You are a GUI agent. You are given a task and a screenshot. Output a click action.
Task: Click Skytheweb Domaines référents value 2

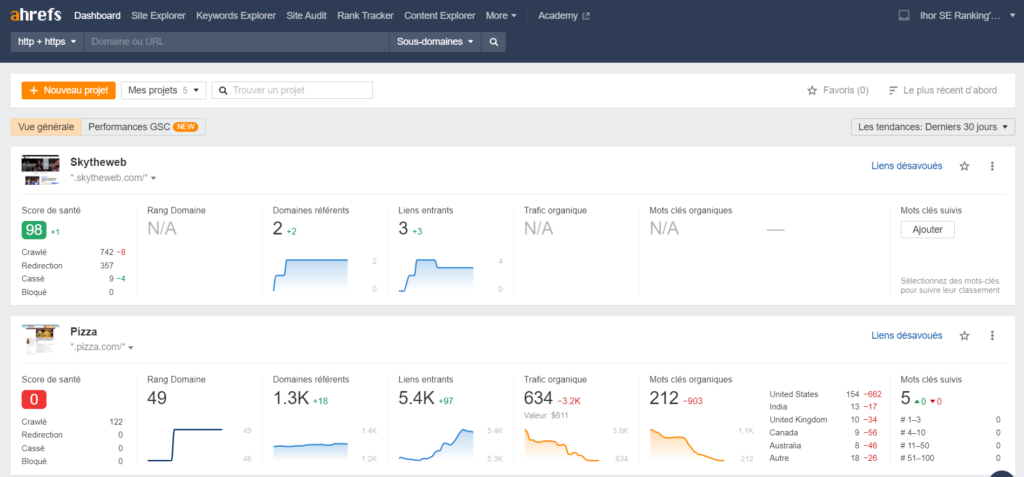277,229
